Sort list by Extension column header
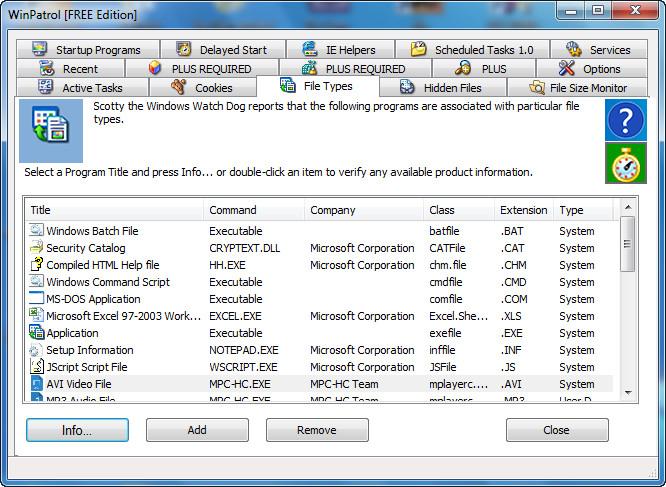 [524, 210]
